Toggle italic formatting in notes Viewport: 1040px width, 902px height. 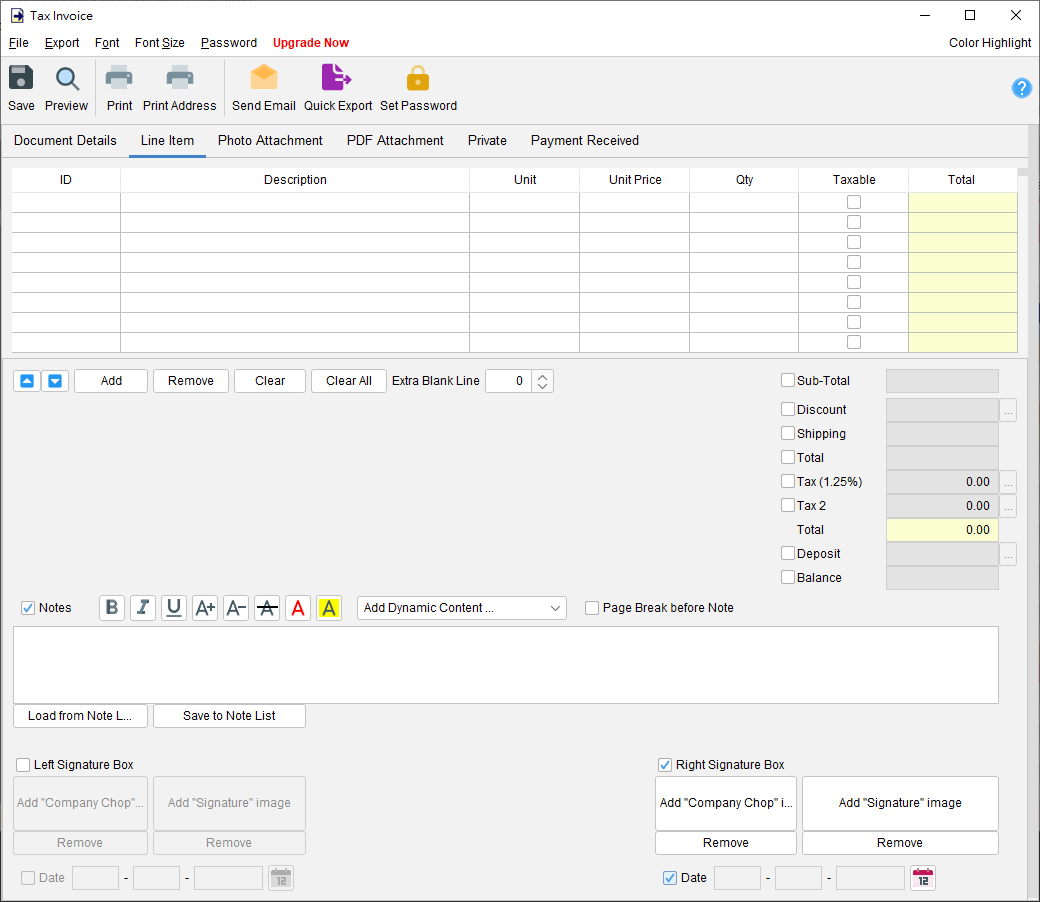(143, 608)
